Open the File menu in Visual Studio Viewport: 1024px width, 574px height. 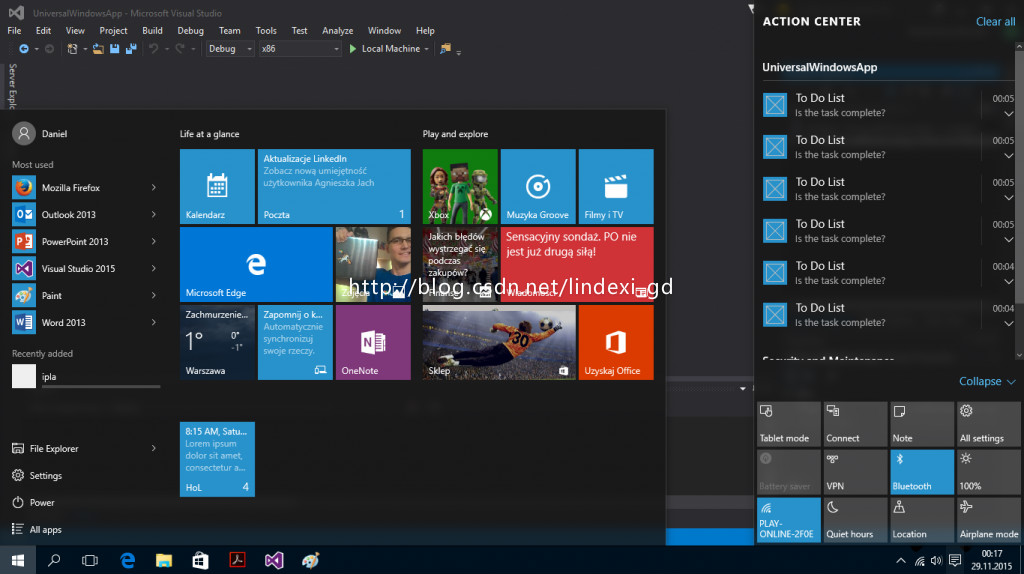(14, 31)
